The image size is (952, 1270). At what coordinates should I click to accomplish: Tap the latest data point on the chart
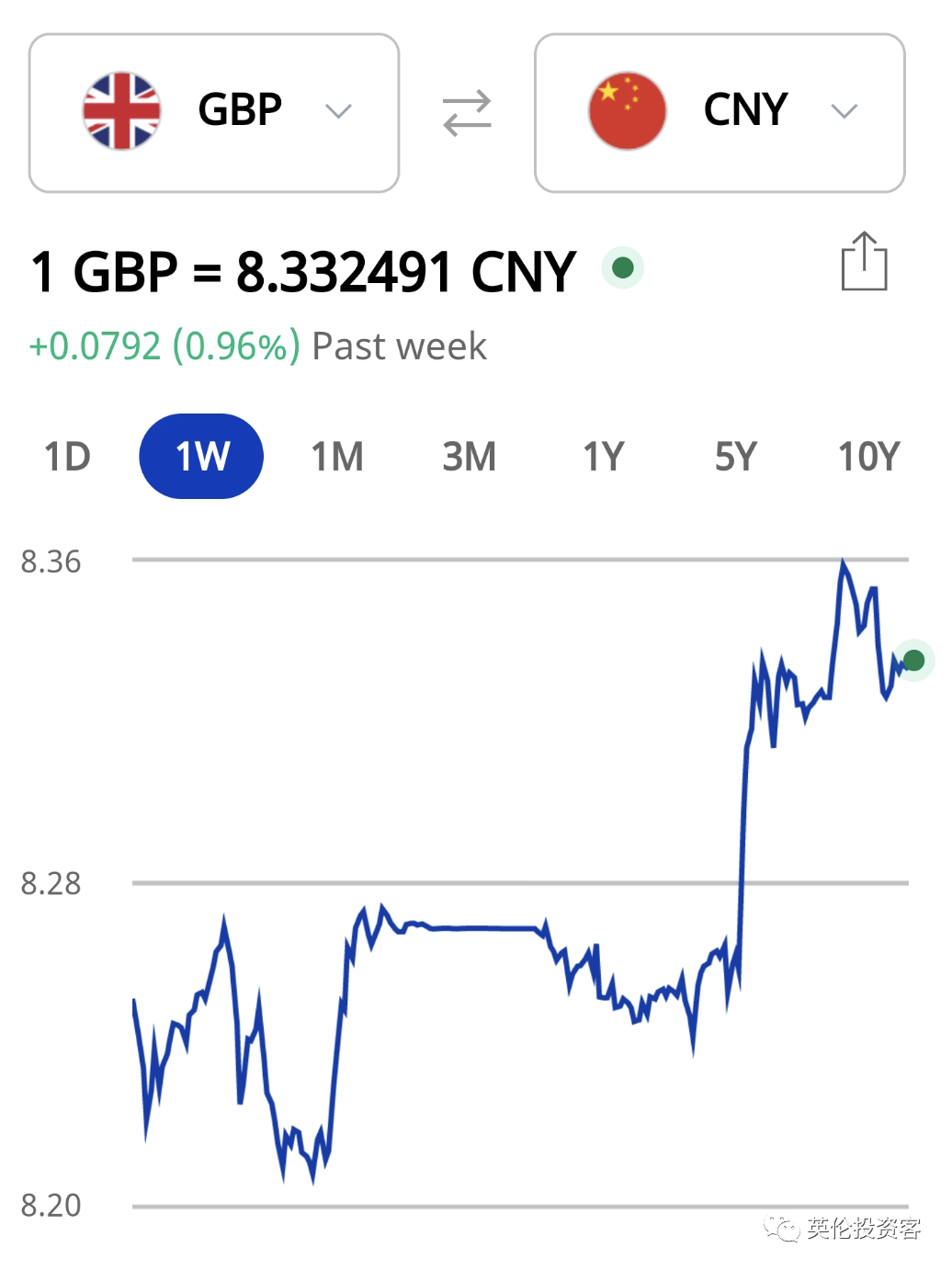[913, 660]
